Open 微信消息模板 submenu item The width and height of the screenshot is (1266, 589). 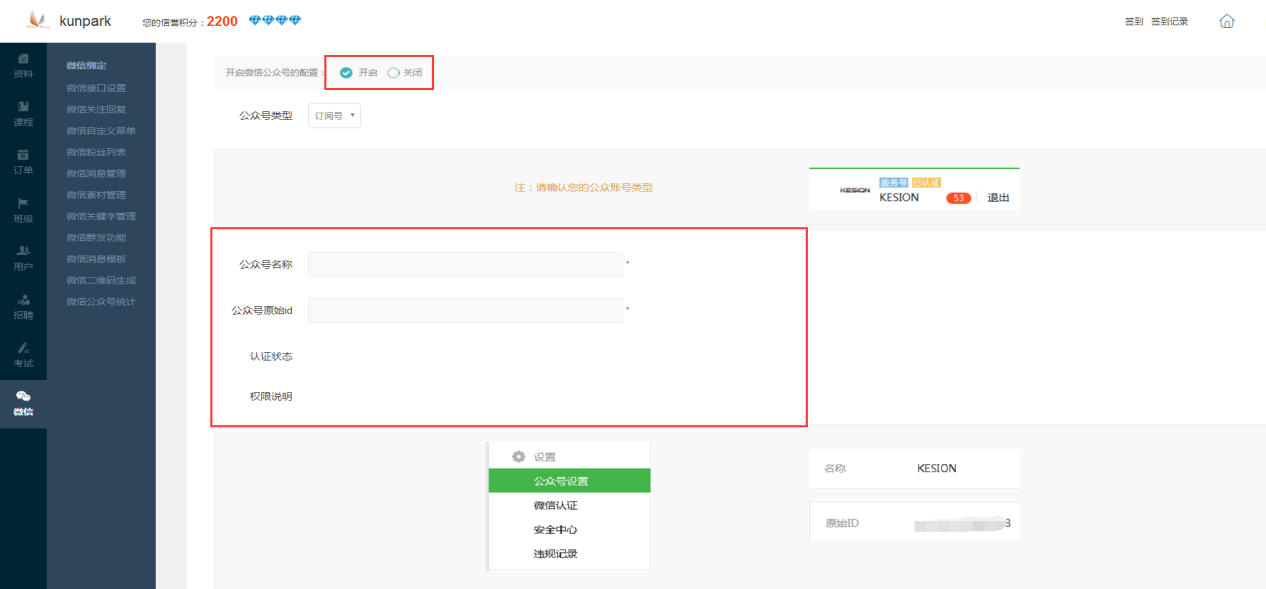point(96,259)
